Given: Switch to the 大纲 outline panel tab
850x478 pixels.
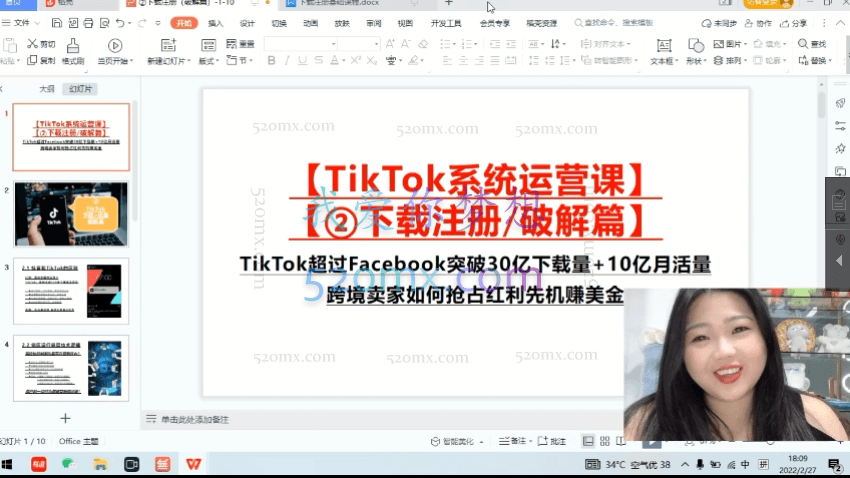Looking at the screenshot, I should [47, 89].
